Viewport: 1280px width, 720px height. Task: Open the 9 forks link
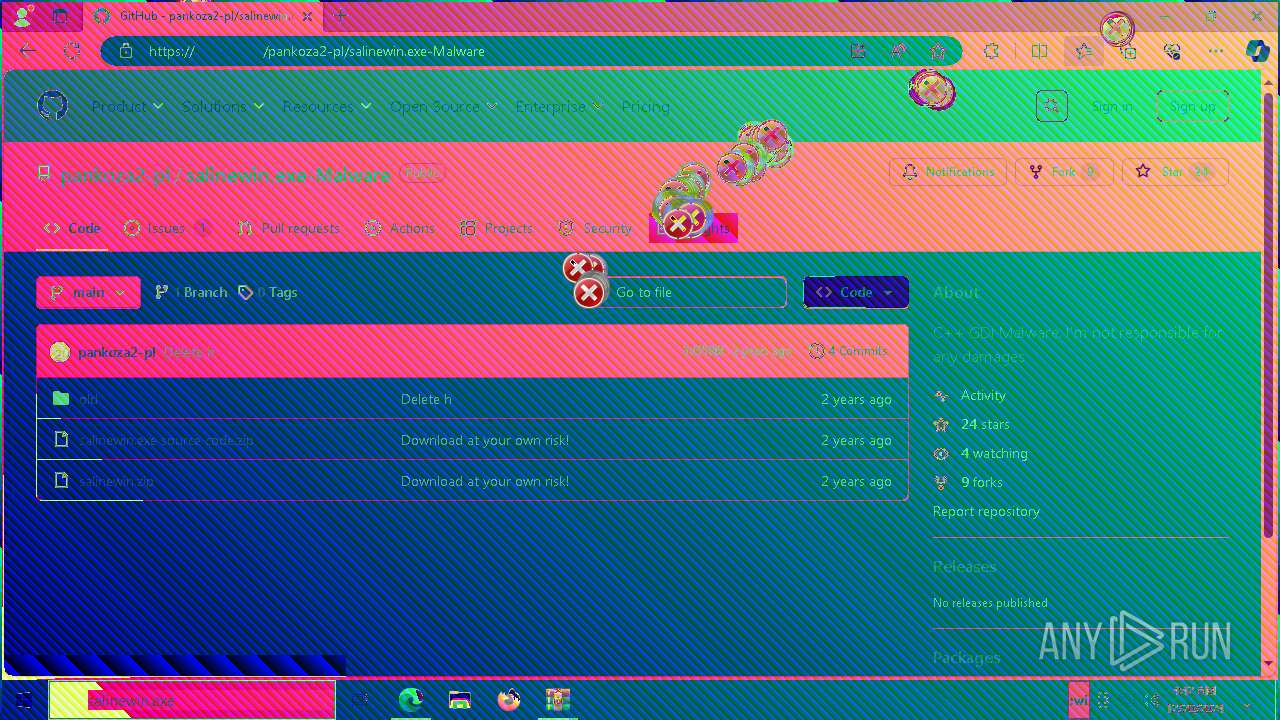click(982, 482)
